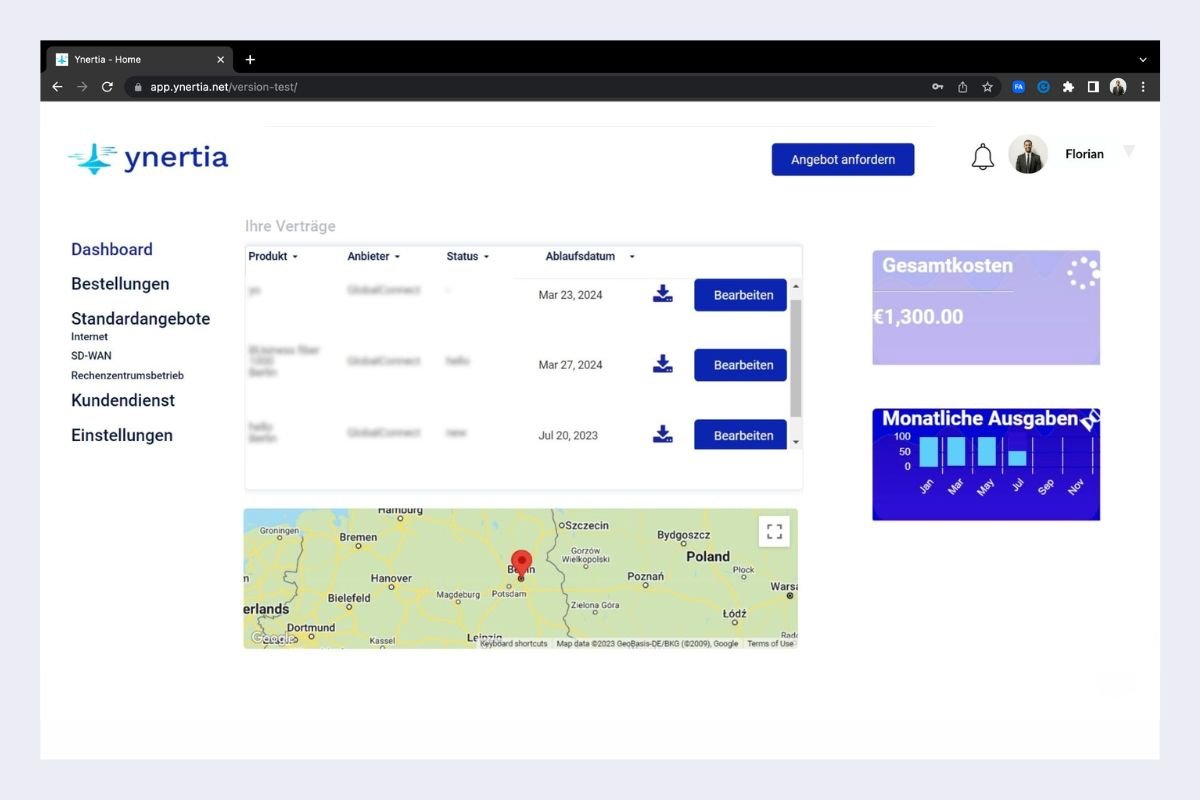This screenshot has width=1200, height=800.
Task: Expand the Anbieter column filter
Action: click(373, 257)
